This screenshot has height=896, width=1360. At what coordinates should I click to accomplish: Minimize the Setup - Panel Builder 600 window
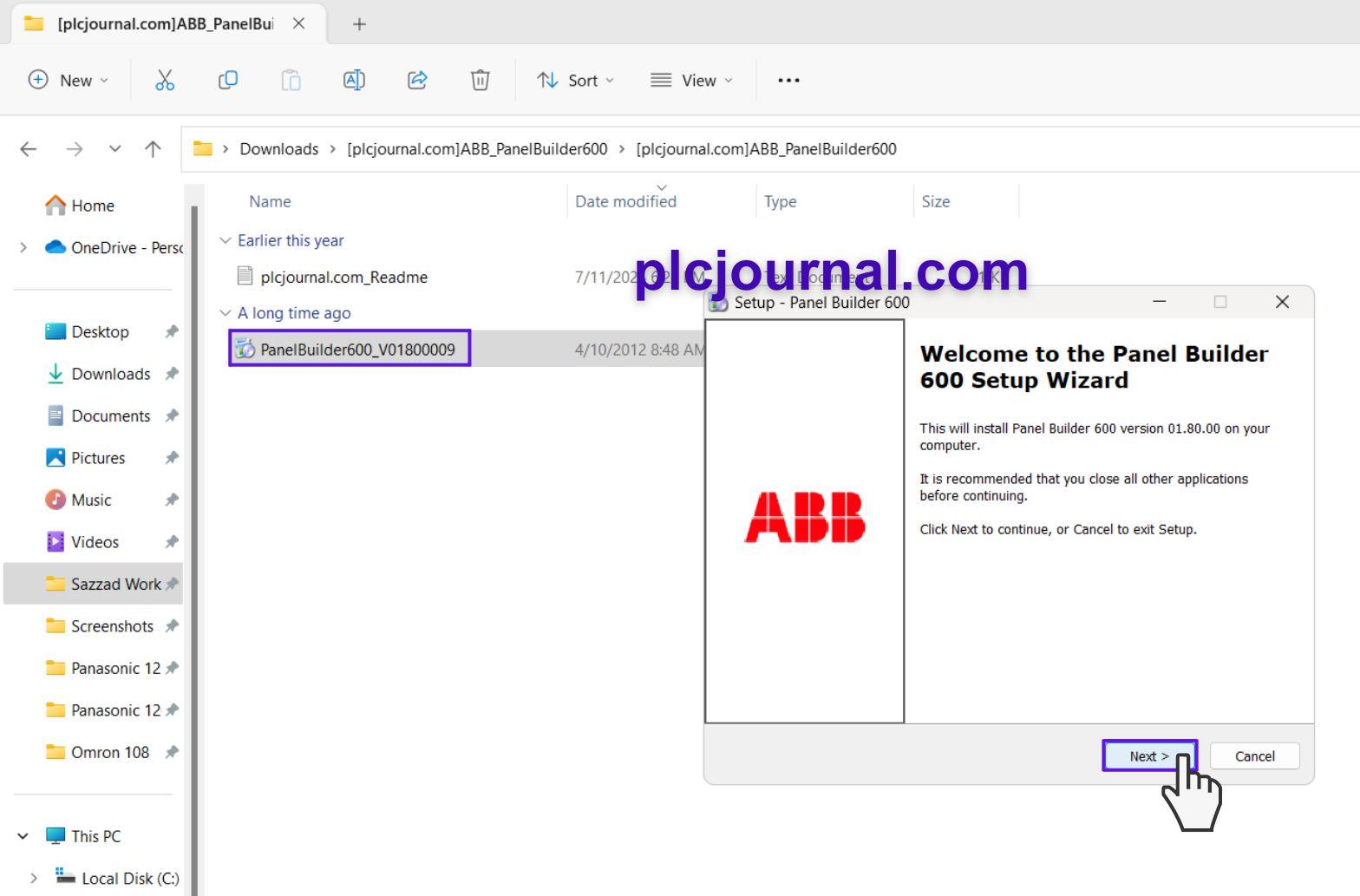[x=1159, y=301]
